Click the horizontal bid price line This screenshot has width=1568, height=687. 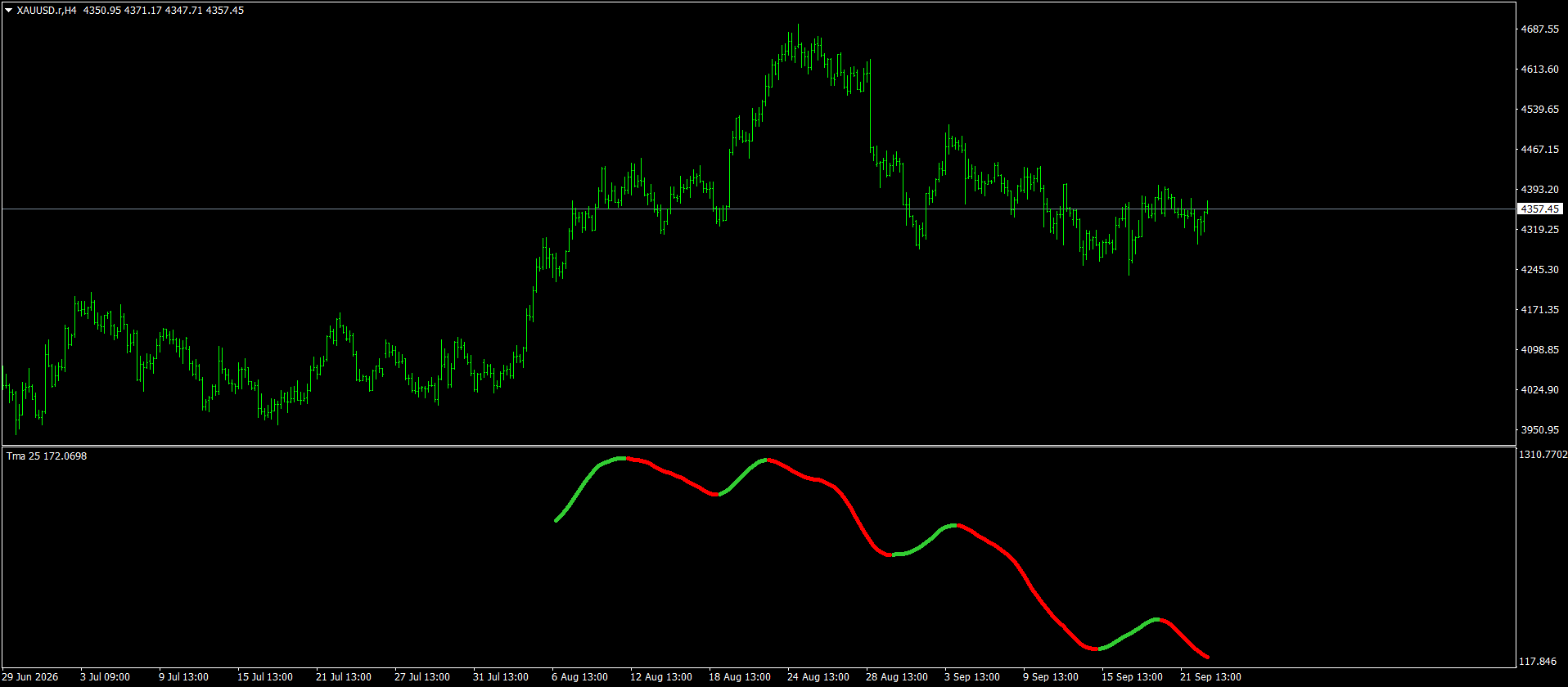click(758, 209)
